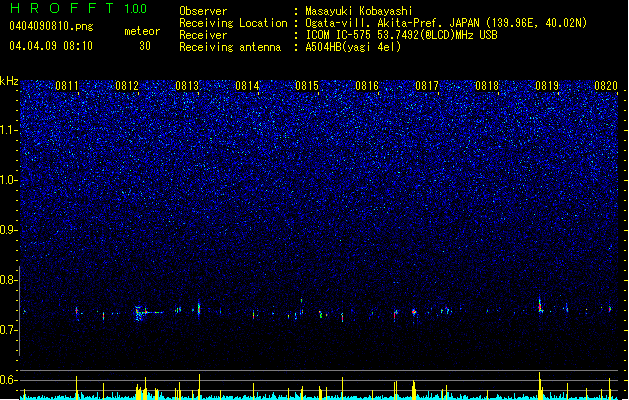Viewport: 629px width, 400px height.
Task: Click the bright echo just before 0819
Action: coord(540,306)
